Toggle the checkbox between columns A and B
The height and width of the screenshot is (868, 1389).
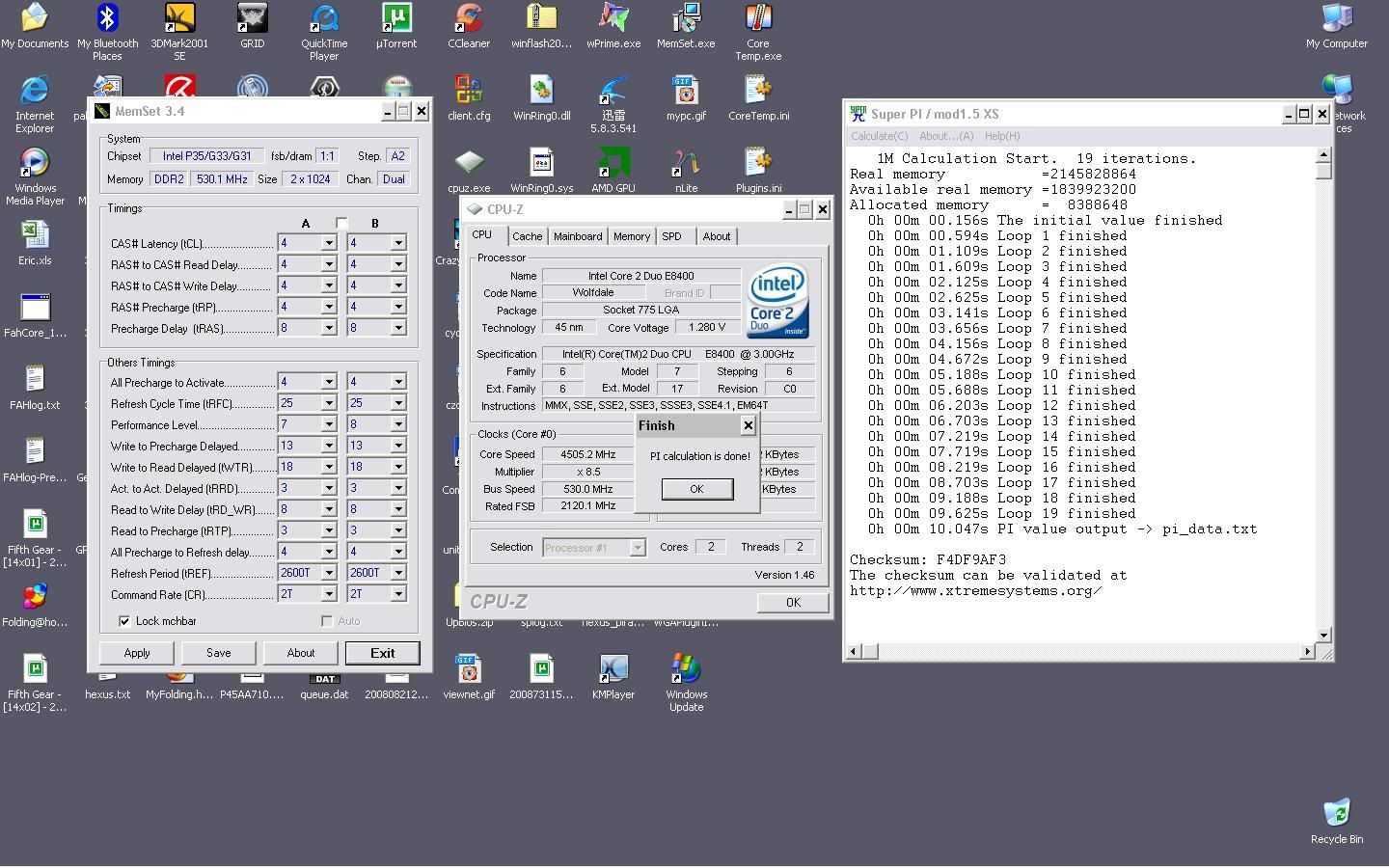(340, 223)
